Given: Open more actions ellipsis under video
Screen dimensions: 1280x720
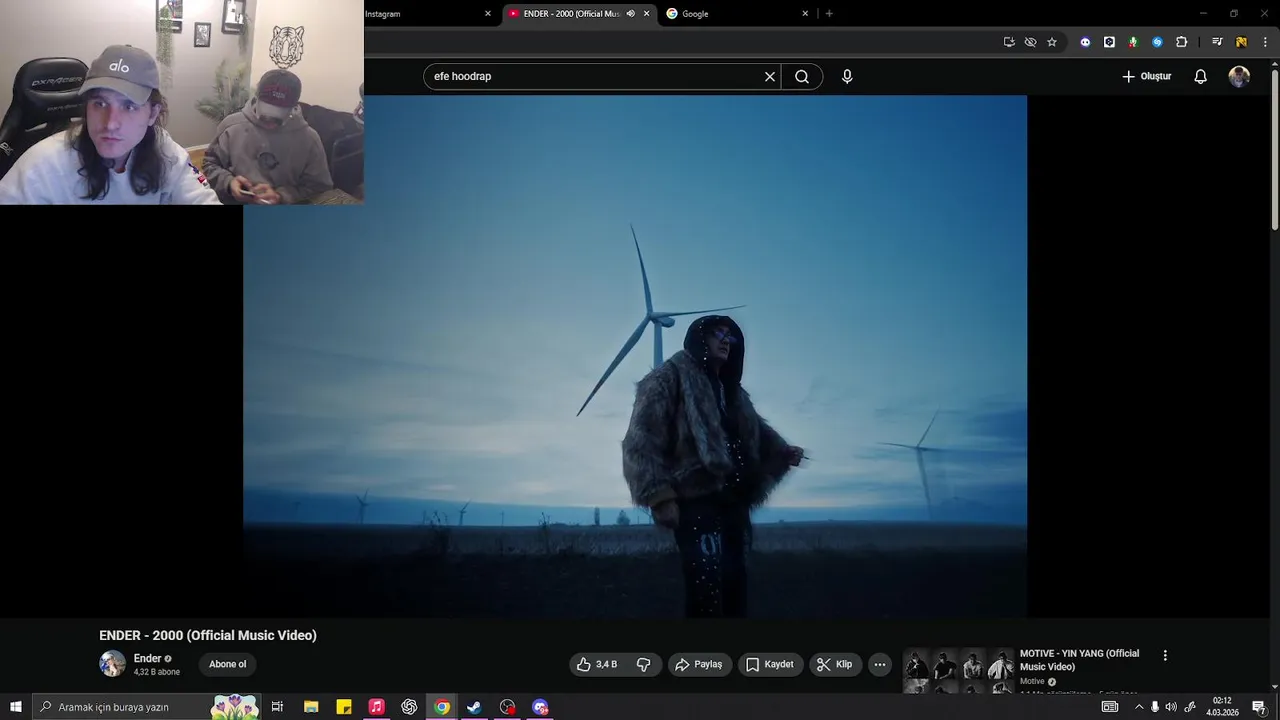Looking at the screenshot, I should (x=880, y=664).
